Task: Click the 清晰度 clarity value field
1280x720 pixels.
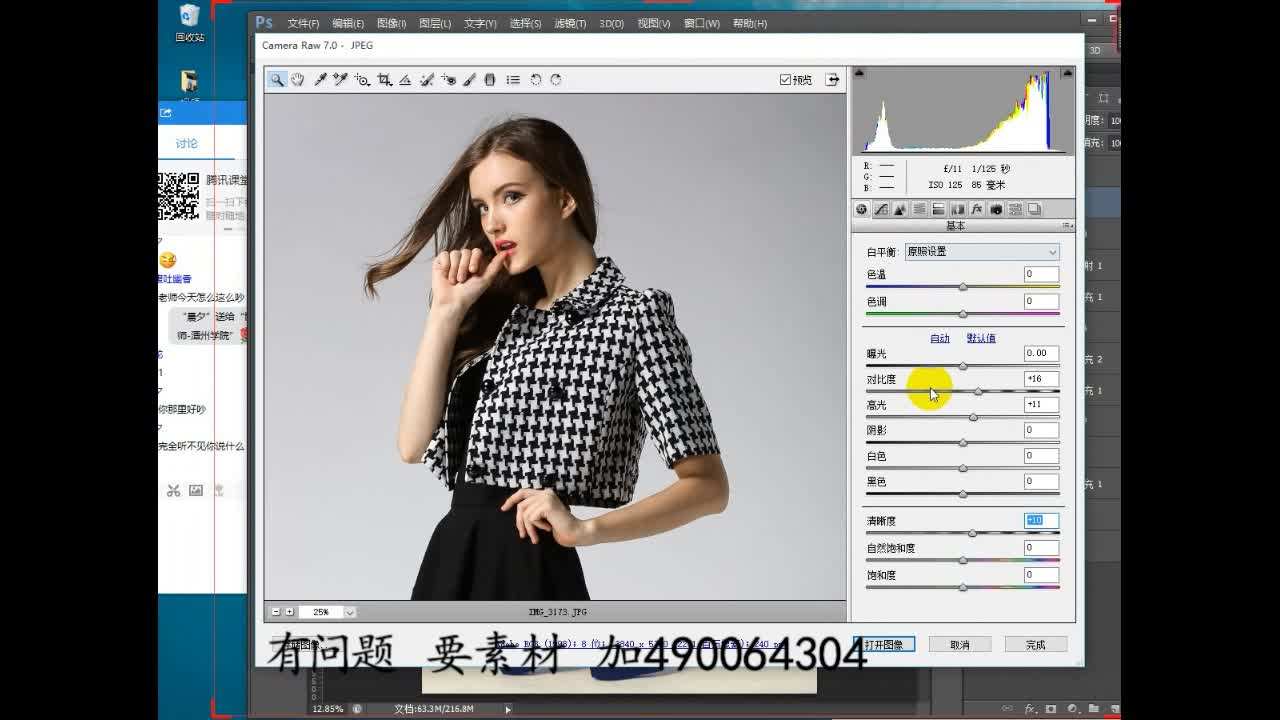Action: point(1041,521)
